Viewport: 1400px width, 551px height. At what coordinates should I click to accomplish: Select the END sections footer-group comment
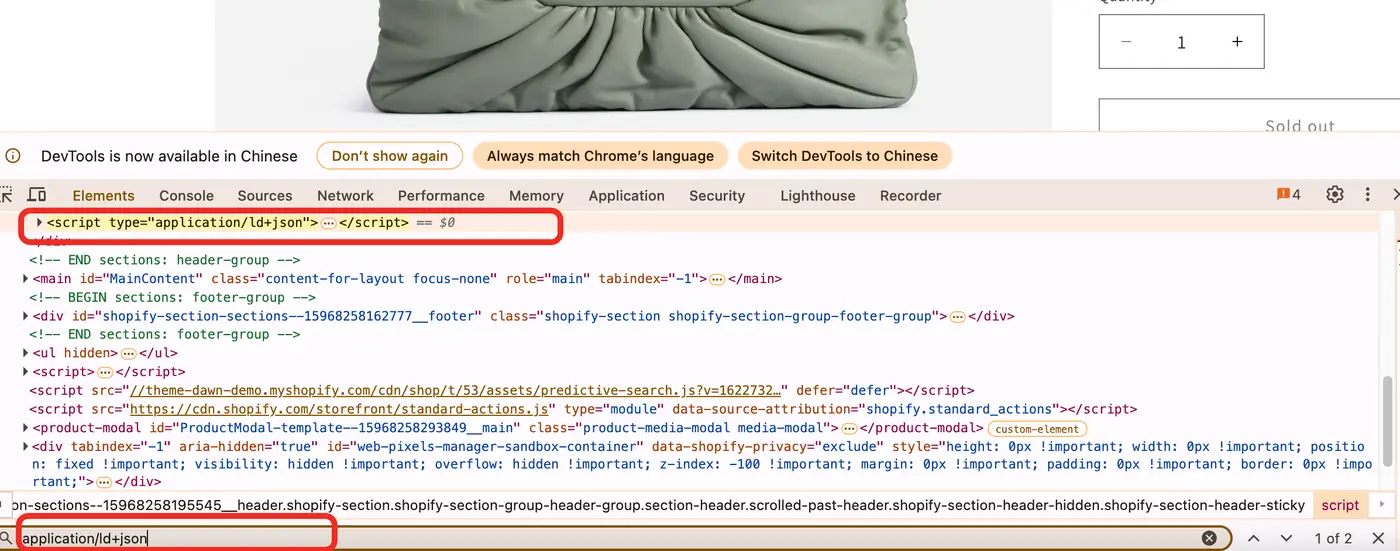tap(165, 335)
